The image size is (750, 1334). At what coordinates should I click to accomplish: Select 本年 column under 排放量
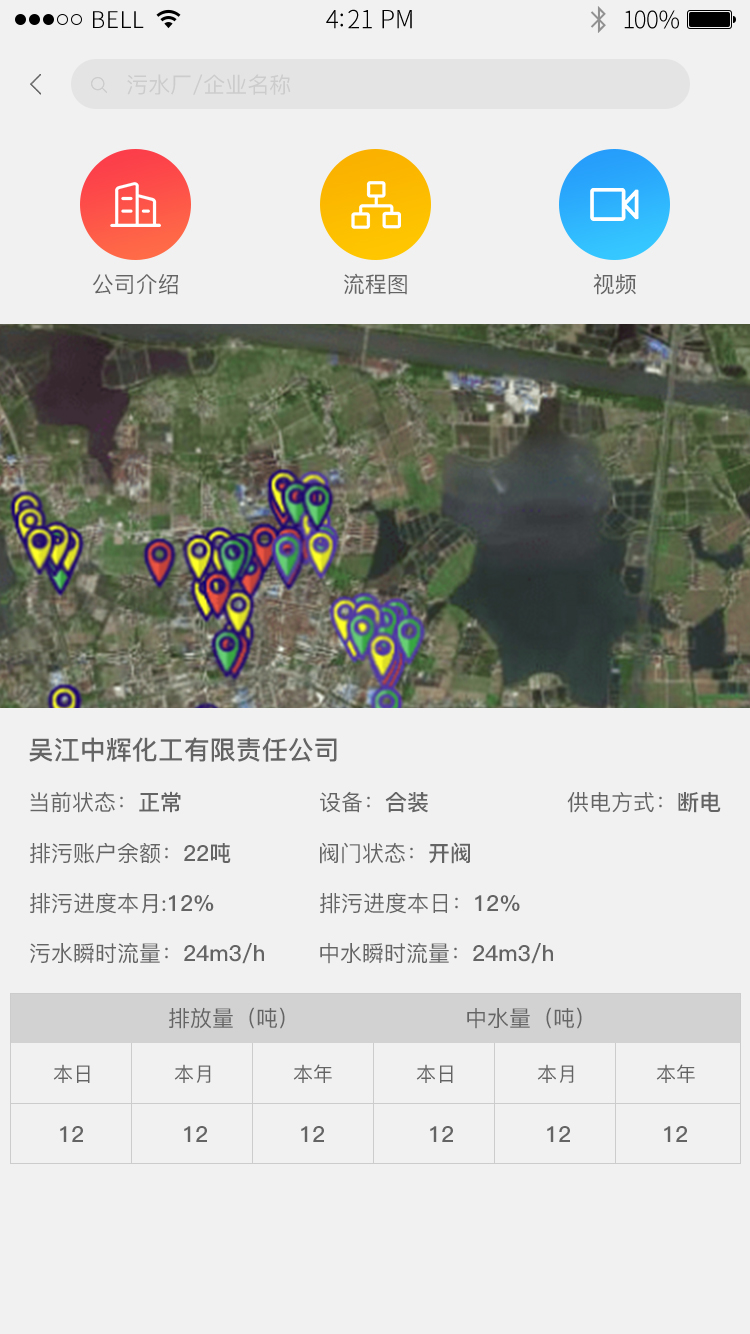[x=313, y=1074]
